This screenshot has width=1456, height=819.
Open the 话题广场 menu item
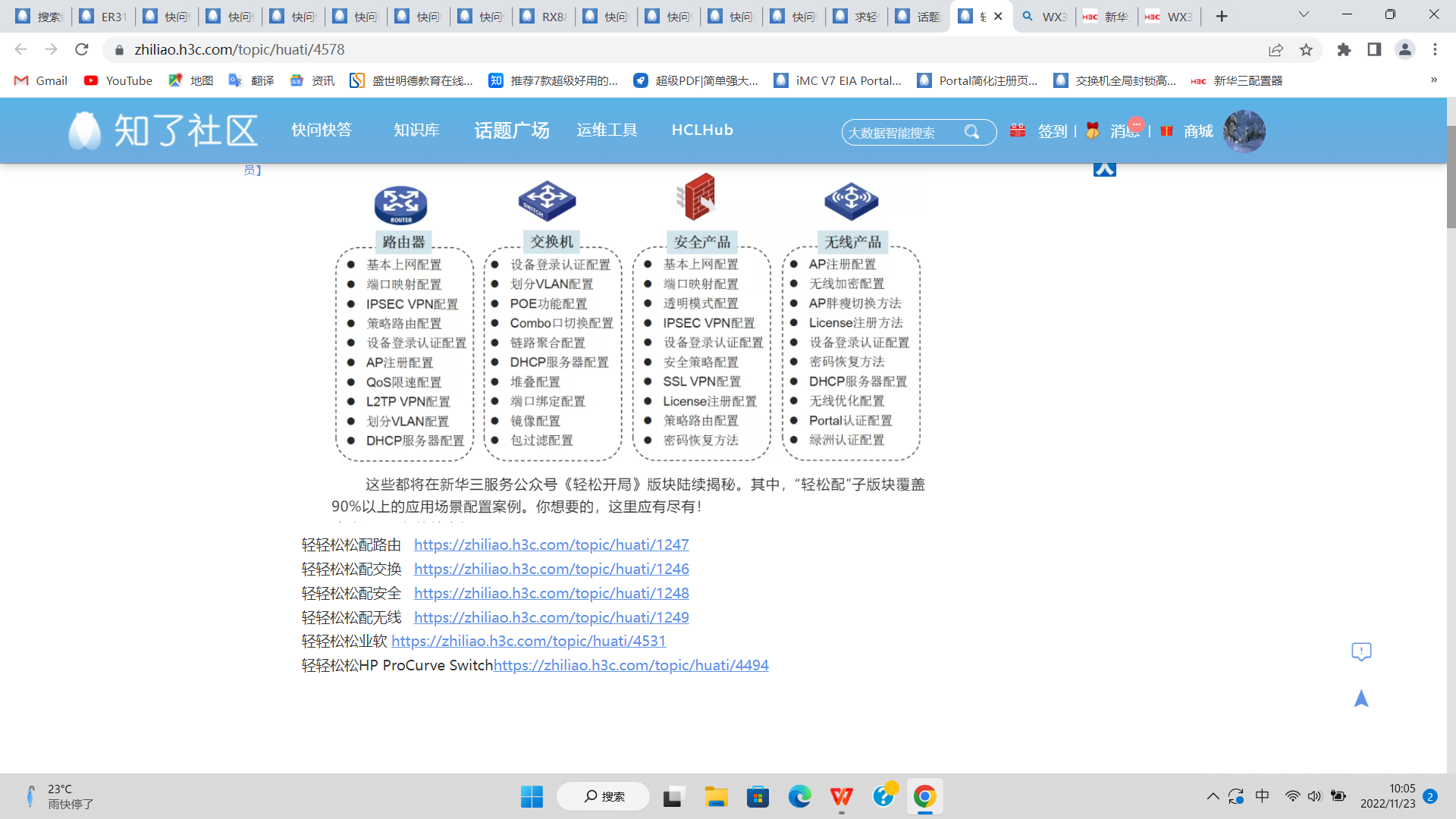511,130
